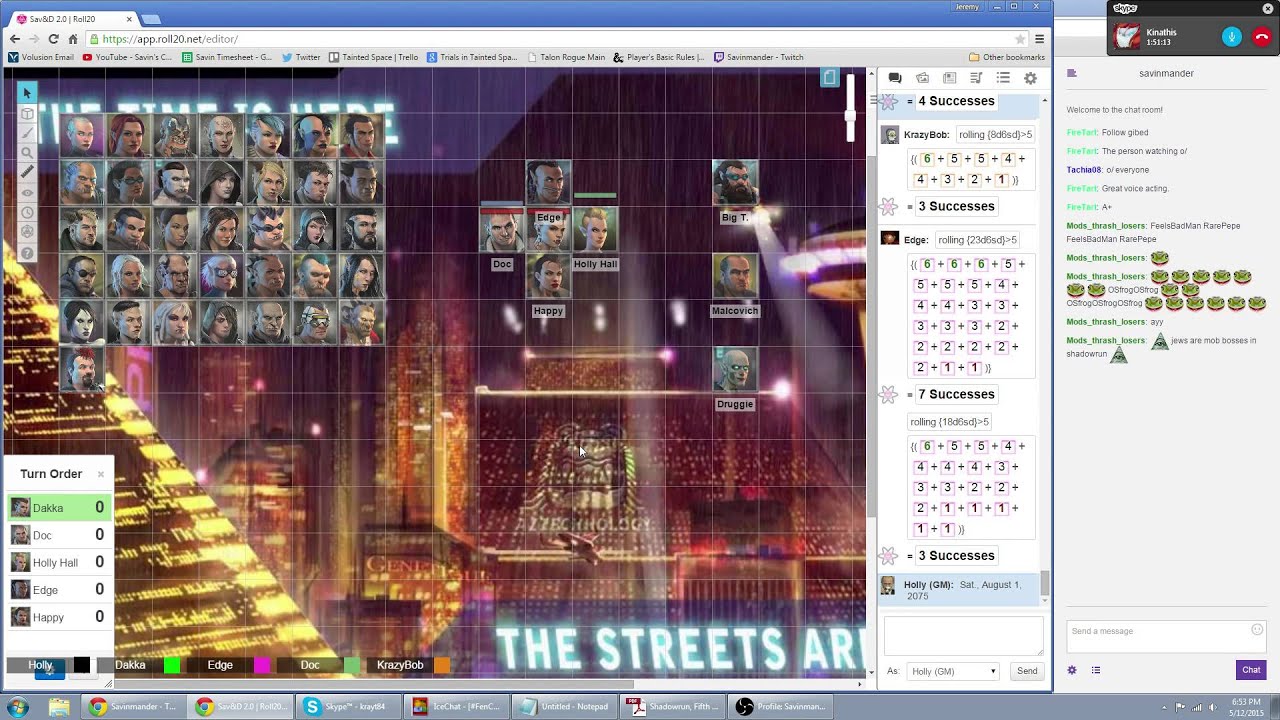Open the 'Other bookmarks' folder

(1007, 57)
